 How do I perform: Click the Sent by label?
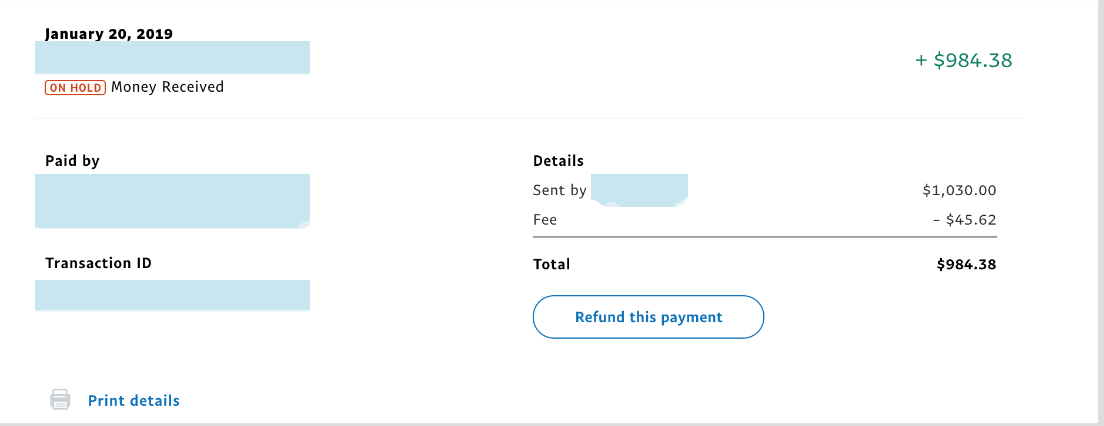point(560,190)
